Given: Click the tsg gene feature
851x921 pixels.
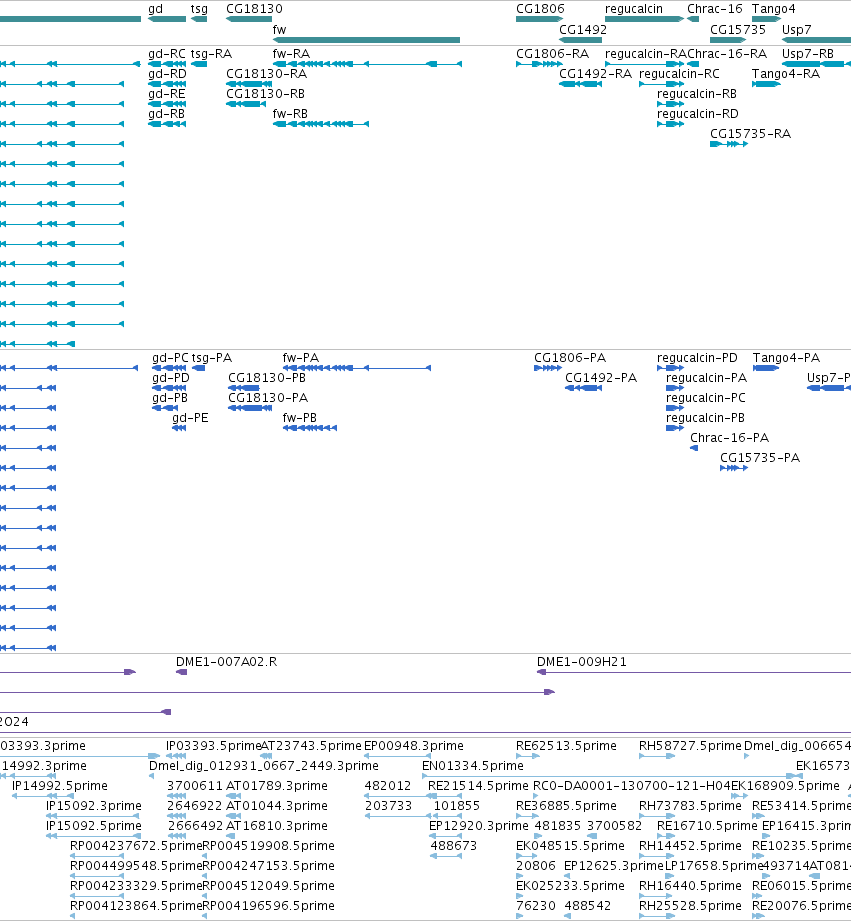Looking at the screenshot, I should pyautogui.click(x=199, y=19).
